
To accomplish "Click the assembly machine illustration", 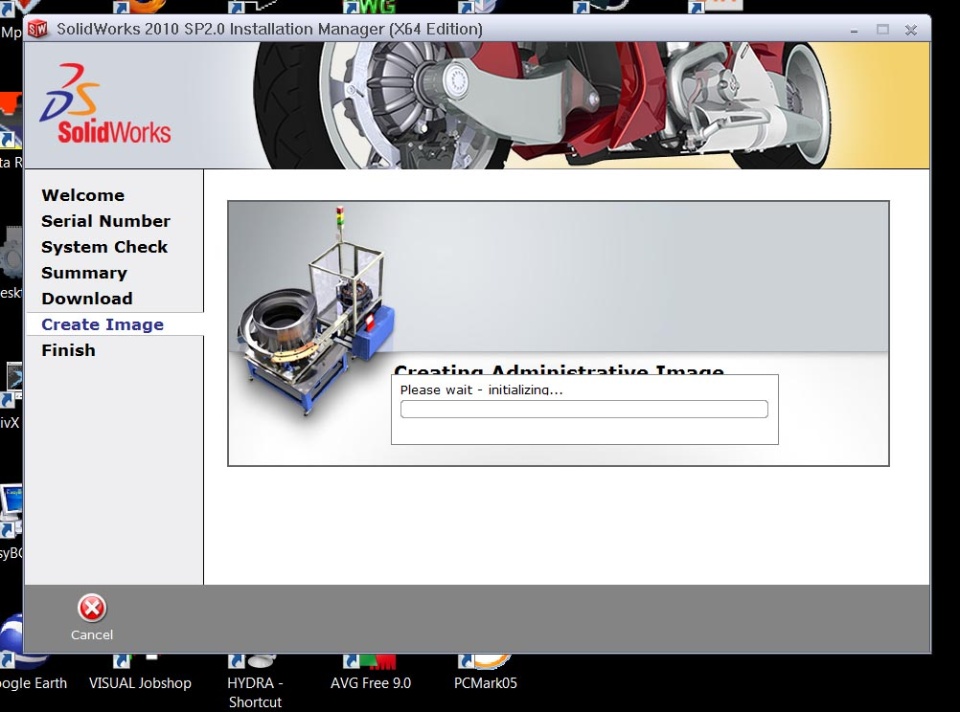I will point(317,312).
